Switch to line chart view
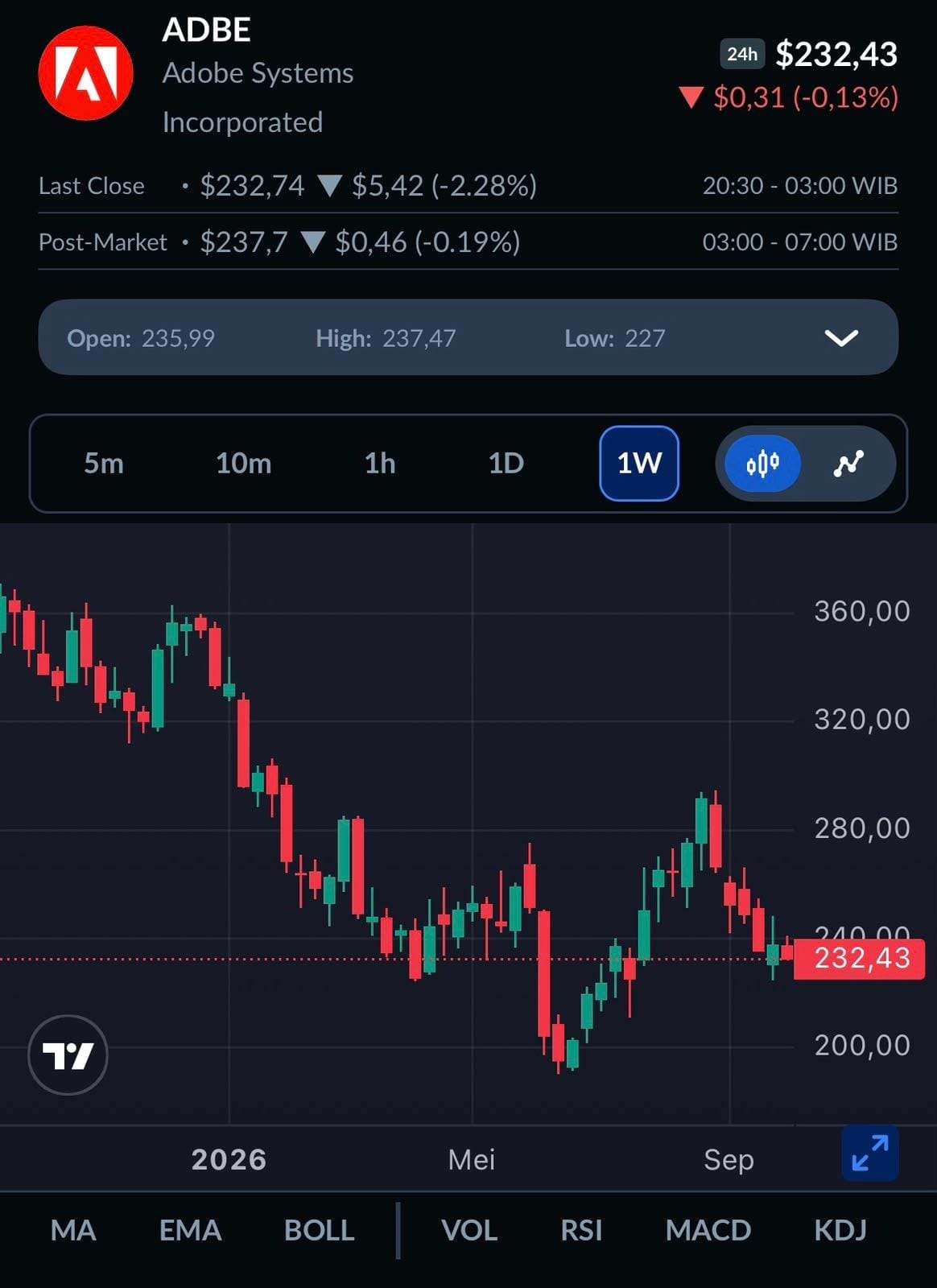 848,464
